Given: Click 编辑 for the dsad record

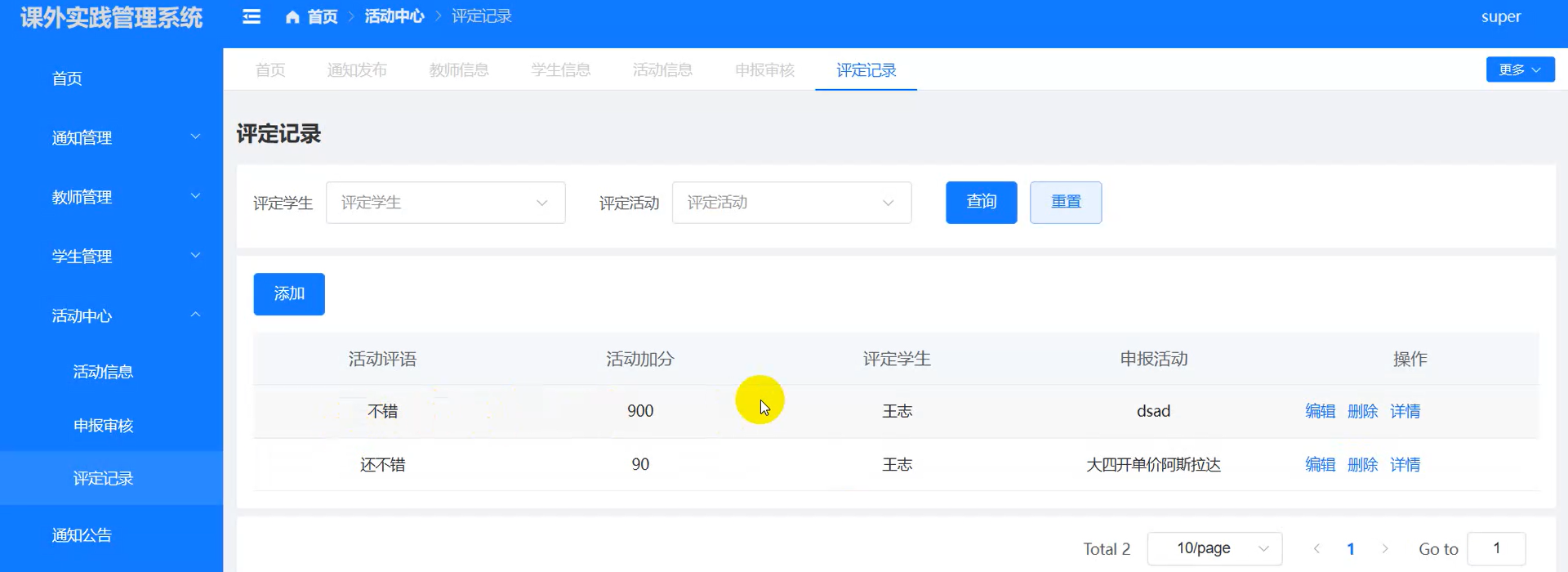Looking at the screenshot, I should pyautogui.click(x=1320, y=411).
